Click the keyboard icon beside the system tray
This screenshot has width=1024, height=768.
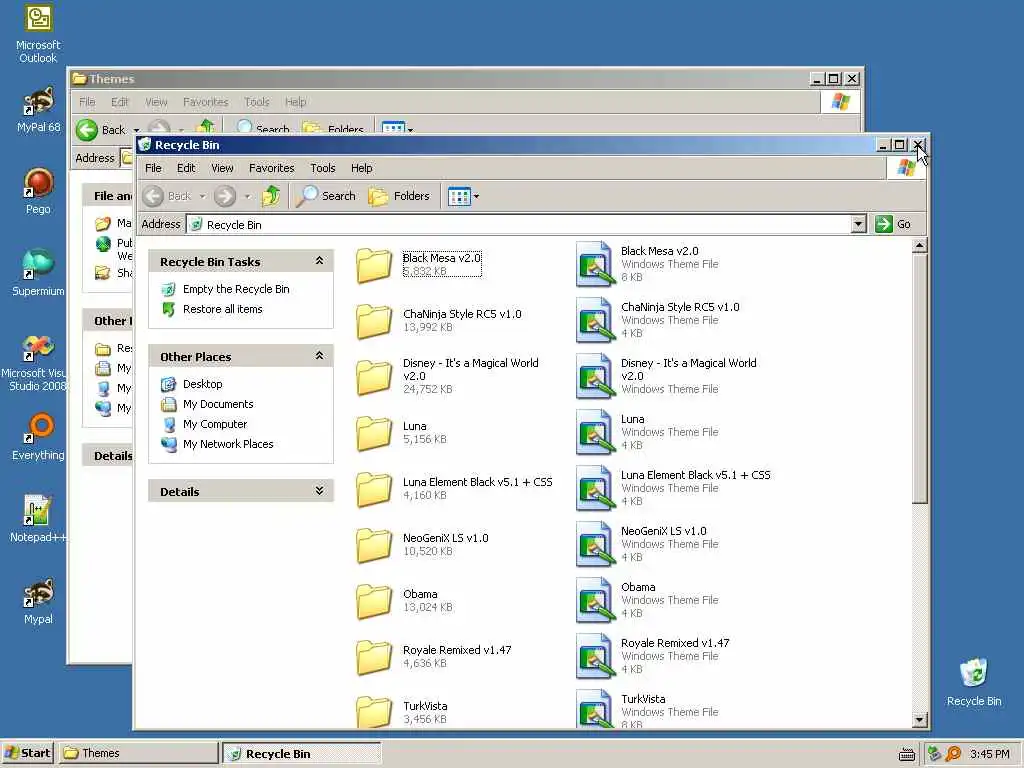(x=906, y=754)
